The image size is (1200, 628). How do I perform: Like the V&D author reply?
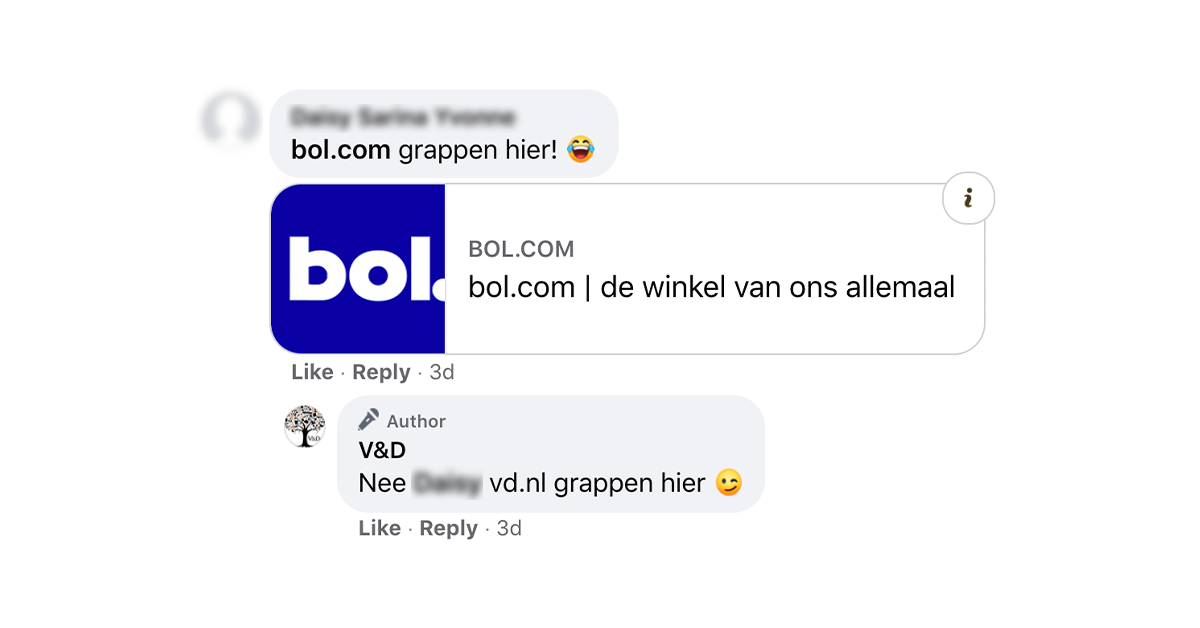(x=379, y=528)
